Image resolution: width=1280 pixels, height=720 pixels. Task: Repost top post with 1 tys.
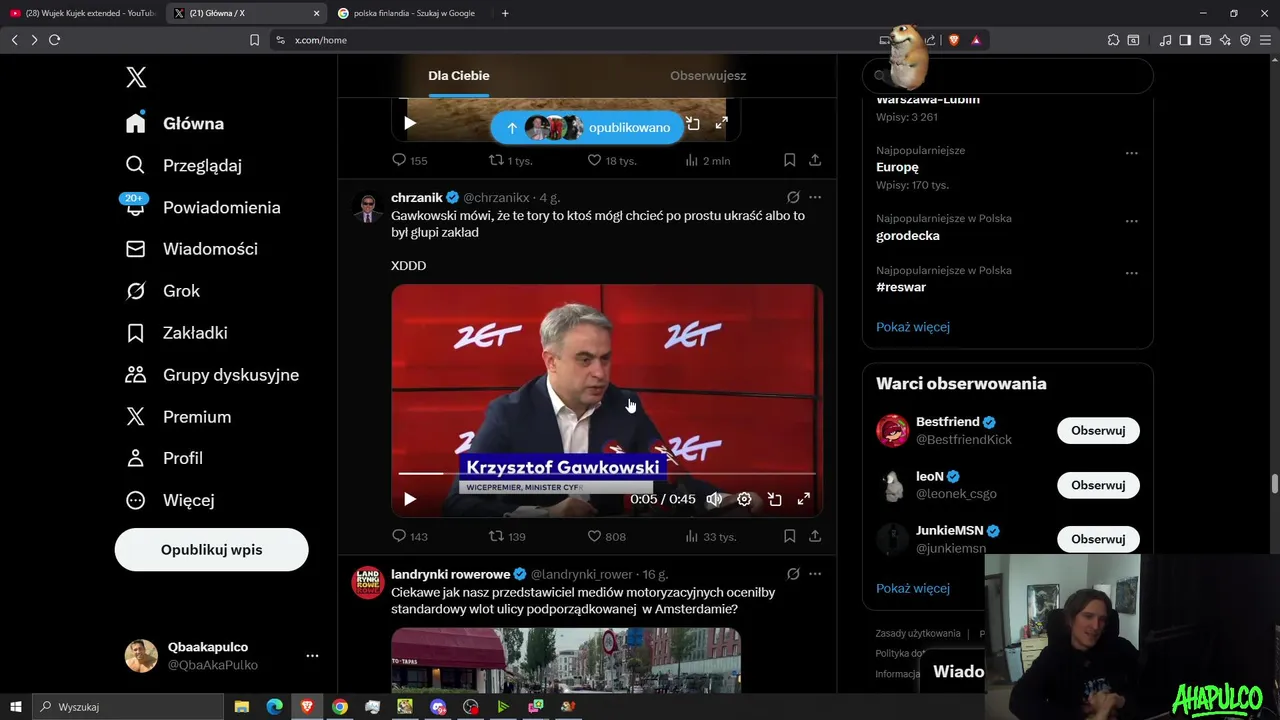pos(510,160)
